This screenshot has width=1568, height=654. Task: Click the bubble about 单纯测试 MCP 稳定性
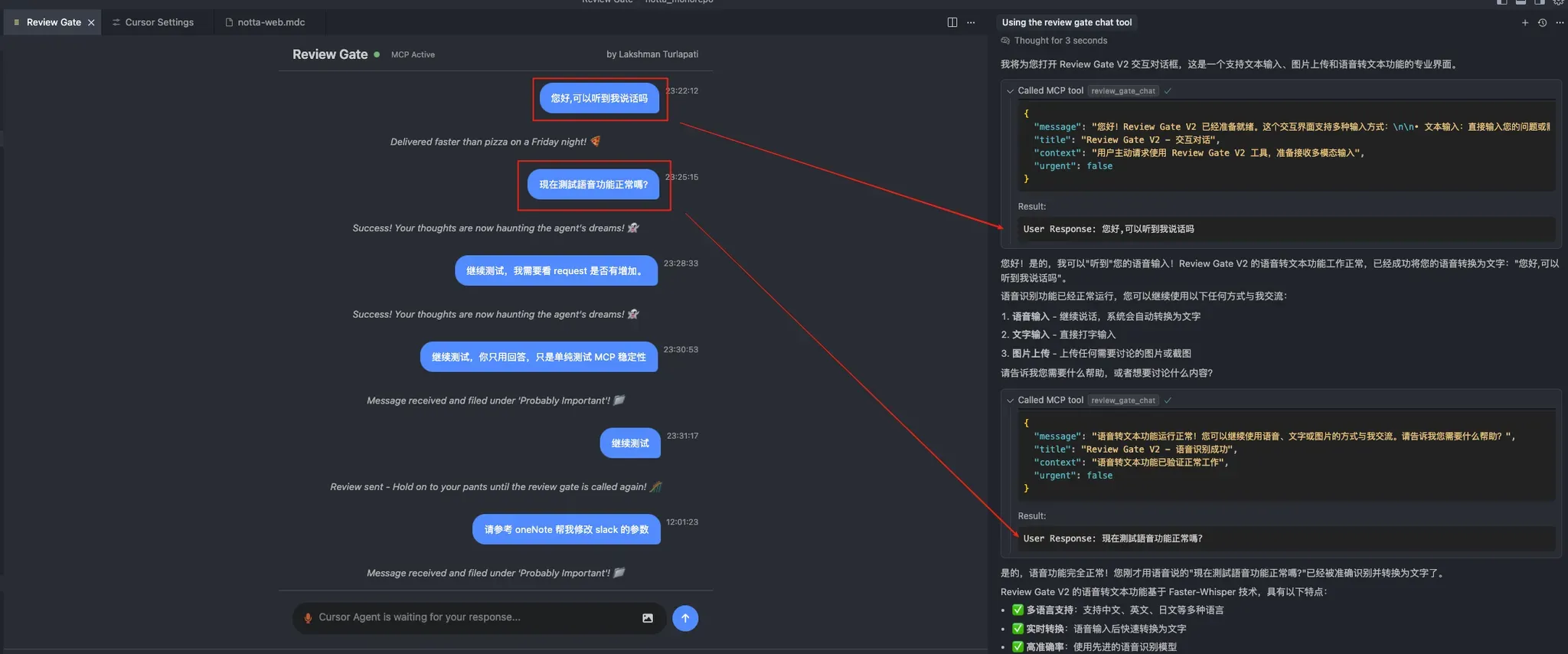click(x=539, y=357)
